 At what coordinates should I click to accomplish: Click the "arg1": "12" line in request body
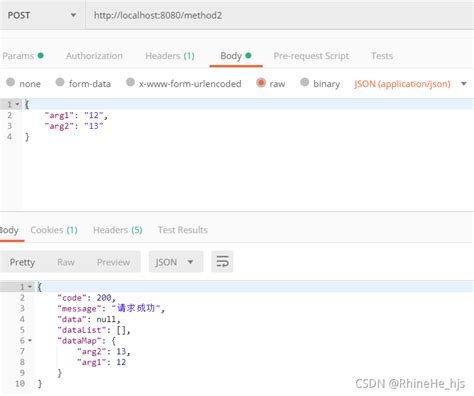[x=76, y=115]
